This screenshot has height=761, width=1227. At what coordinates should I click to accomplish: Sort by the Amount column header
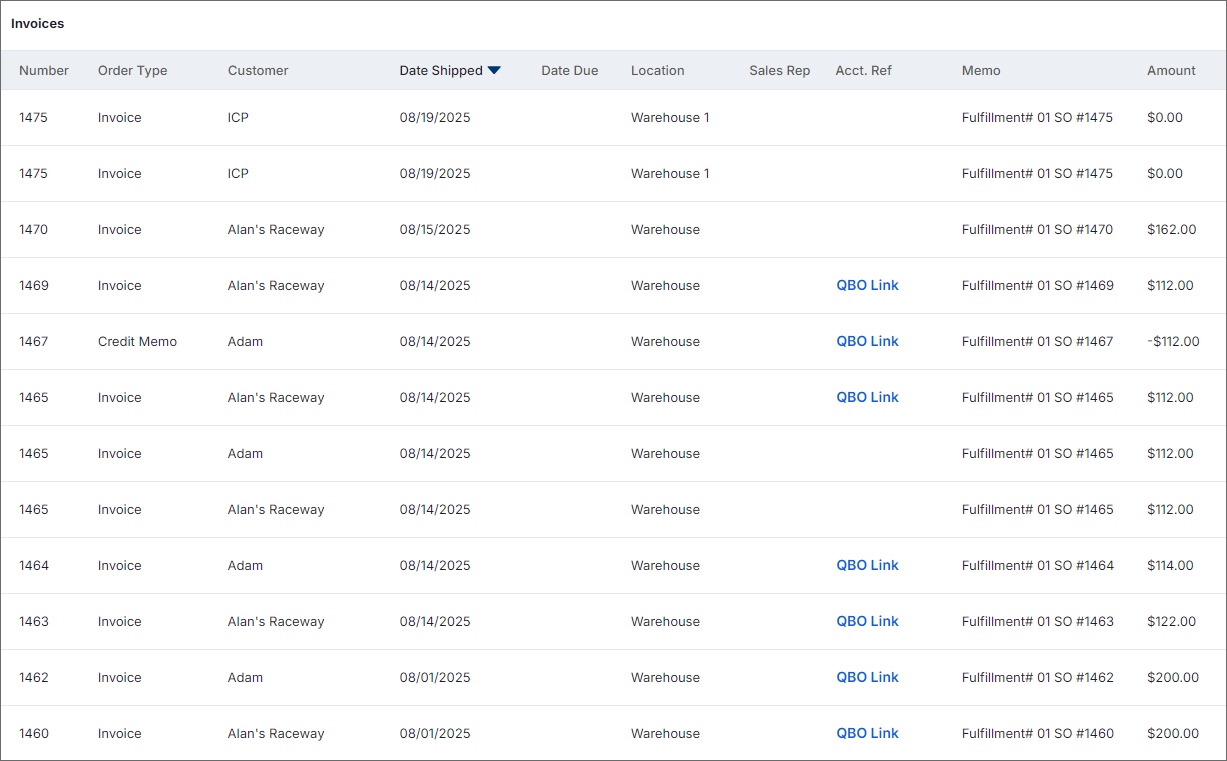coord(1171,70)
